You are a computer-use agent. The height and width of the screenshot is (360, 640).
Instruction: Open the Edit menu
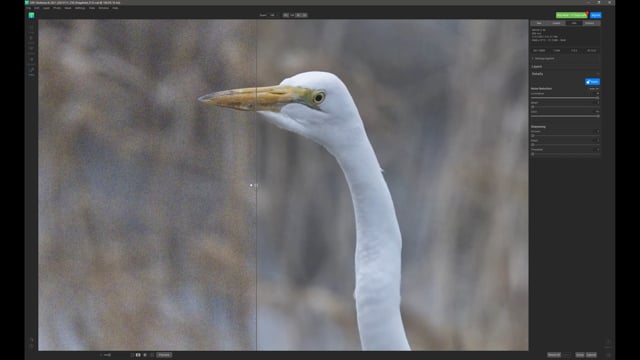click(37, 8)
